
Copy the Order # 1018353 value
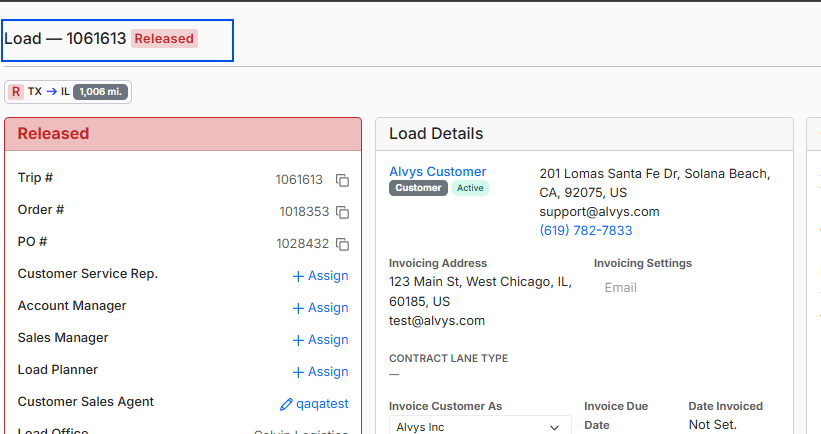[342, 212]
